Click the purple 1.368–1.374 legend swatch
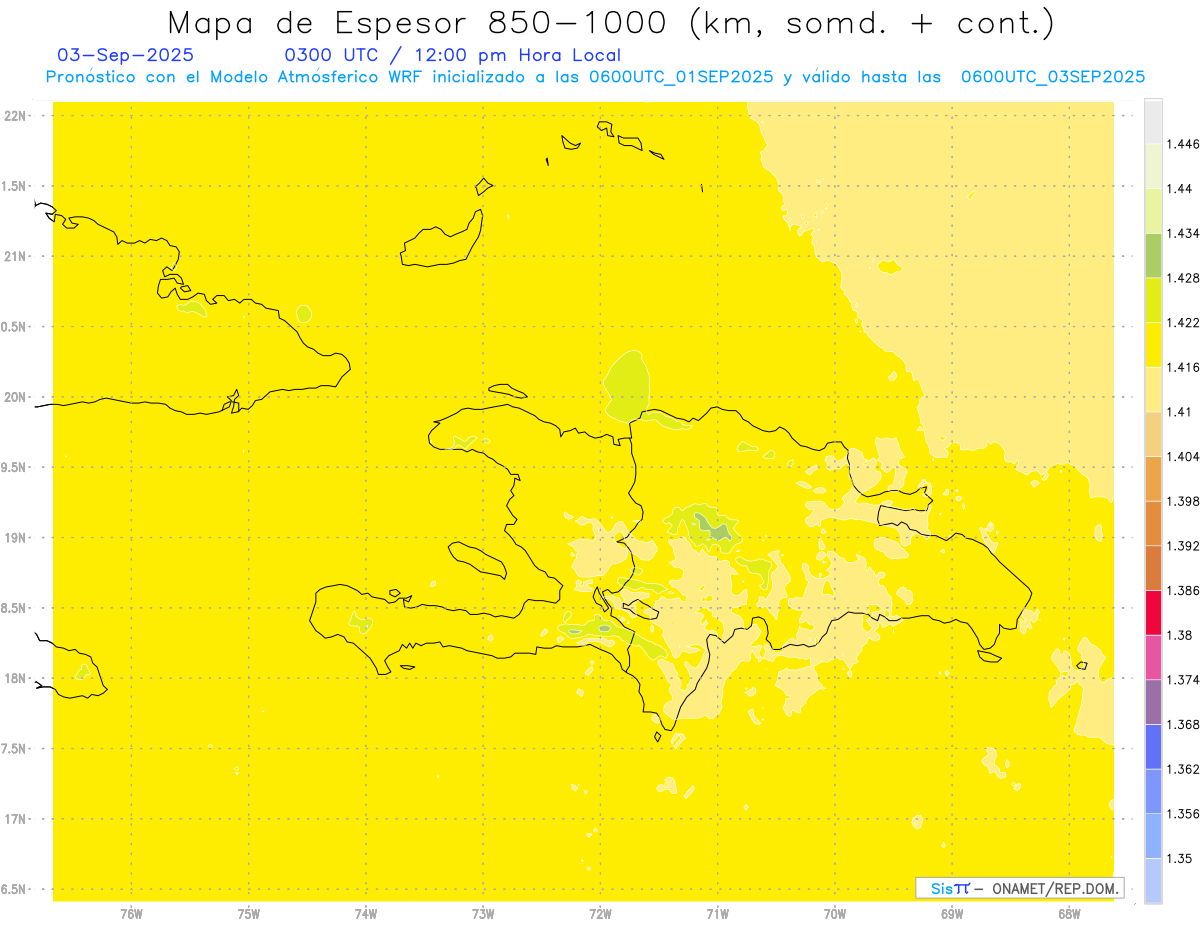The height and width of the screenshot is (927, 1200). (x=1153, y=702)
